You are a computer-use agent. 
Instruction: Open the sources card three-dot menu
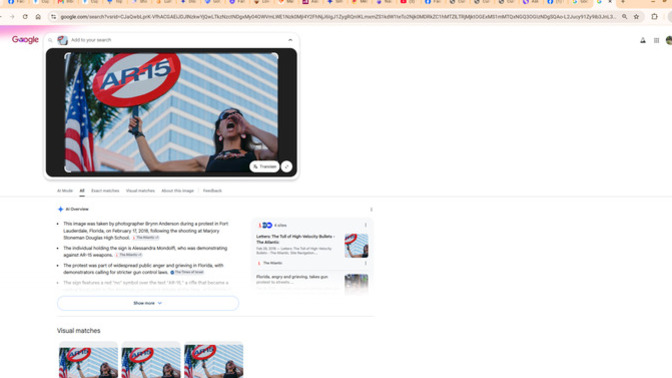pos(366,225)
